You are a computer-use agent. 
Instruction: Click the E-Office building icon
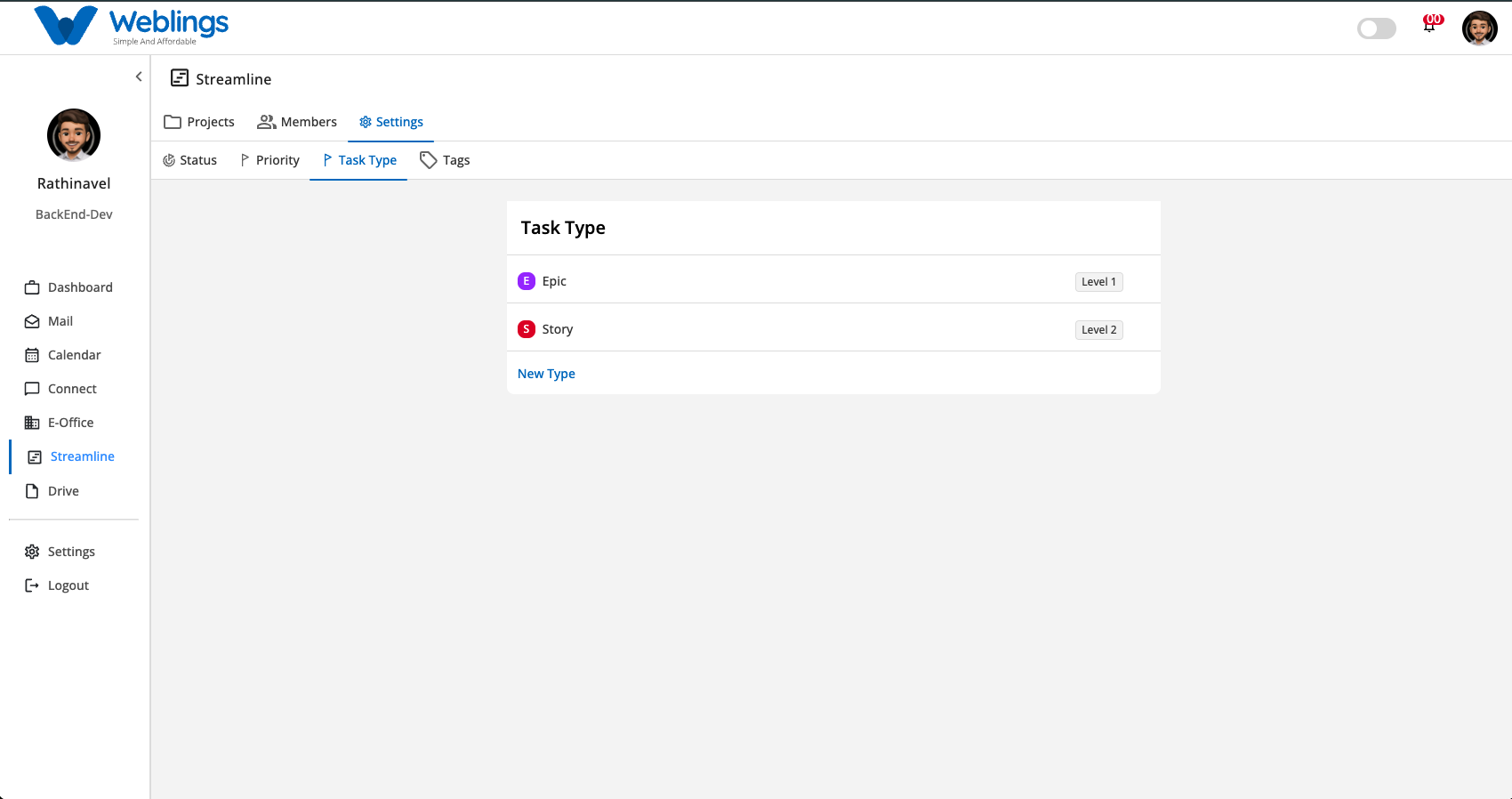tap(32, 423)
